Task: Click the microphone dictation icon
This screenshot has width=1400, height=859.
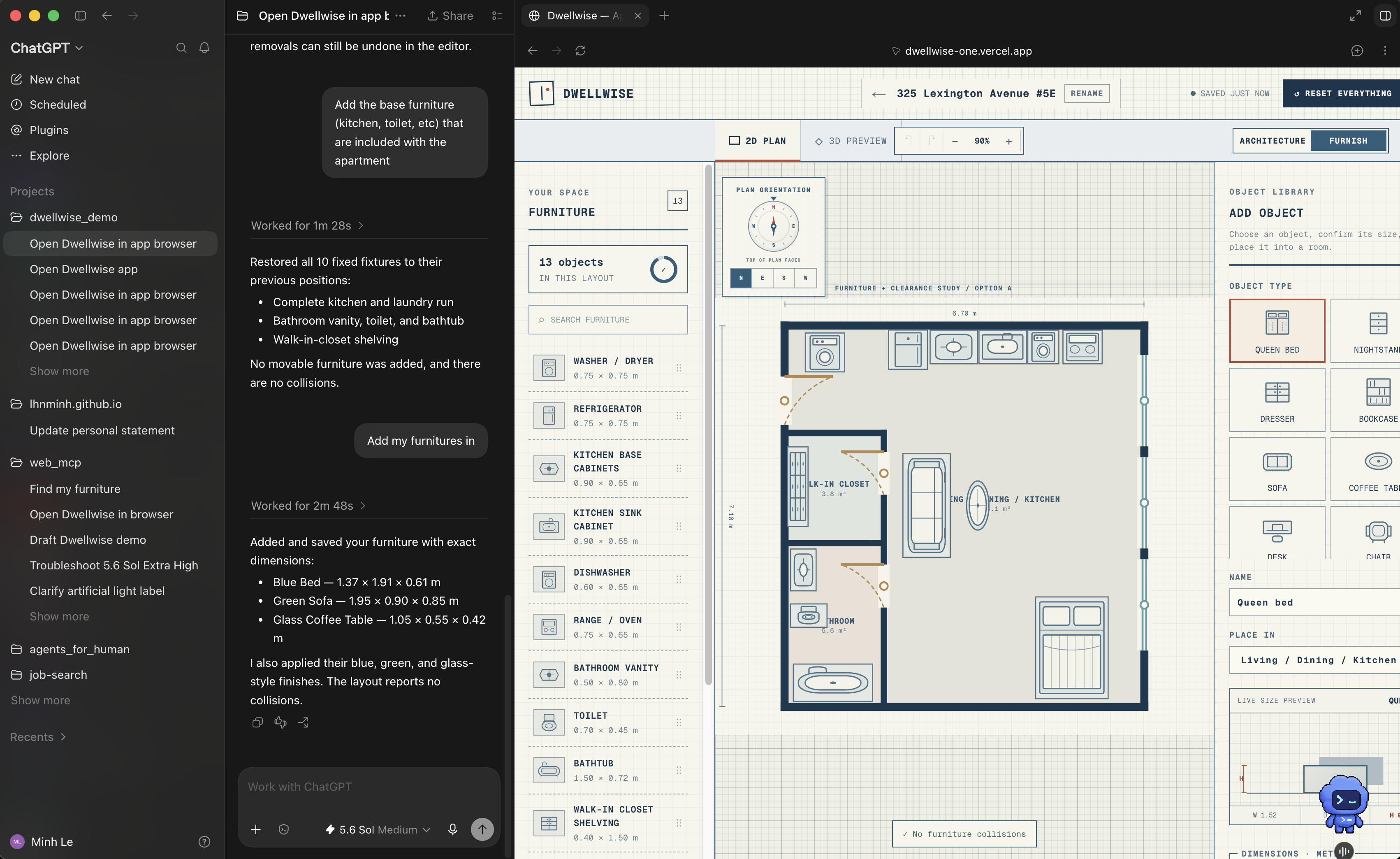Action: click(452, 829)
